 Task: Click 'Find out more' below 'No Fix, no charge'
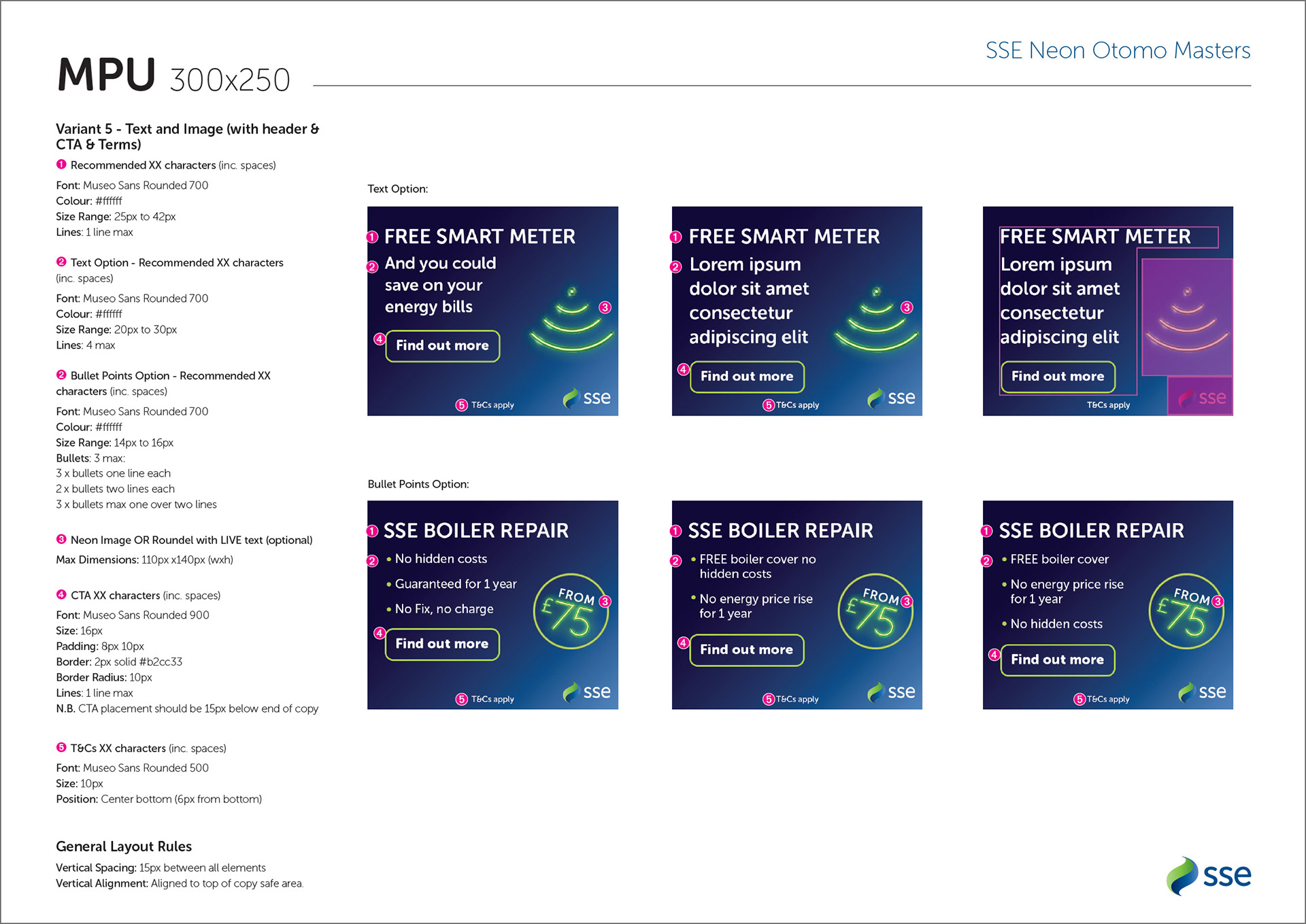tap(442, 644)
